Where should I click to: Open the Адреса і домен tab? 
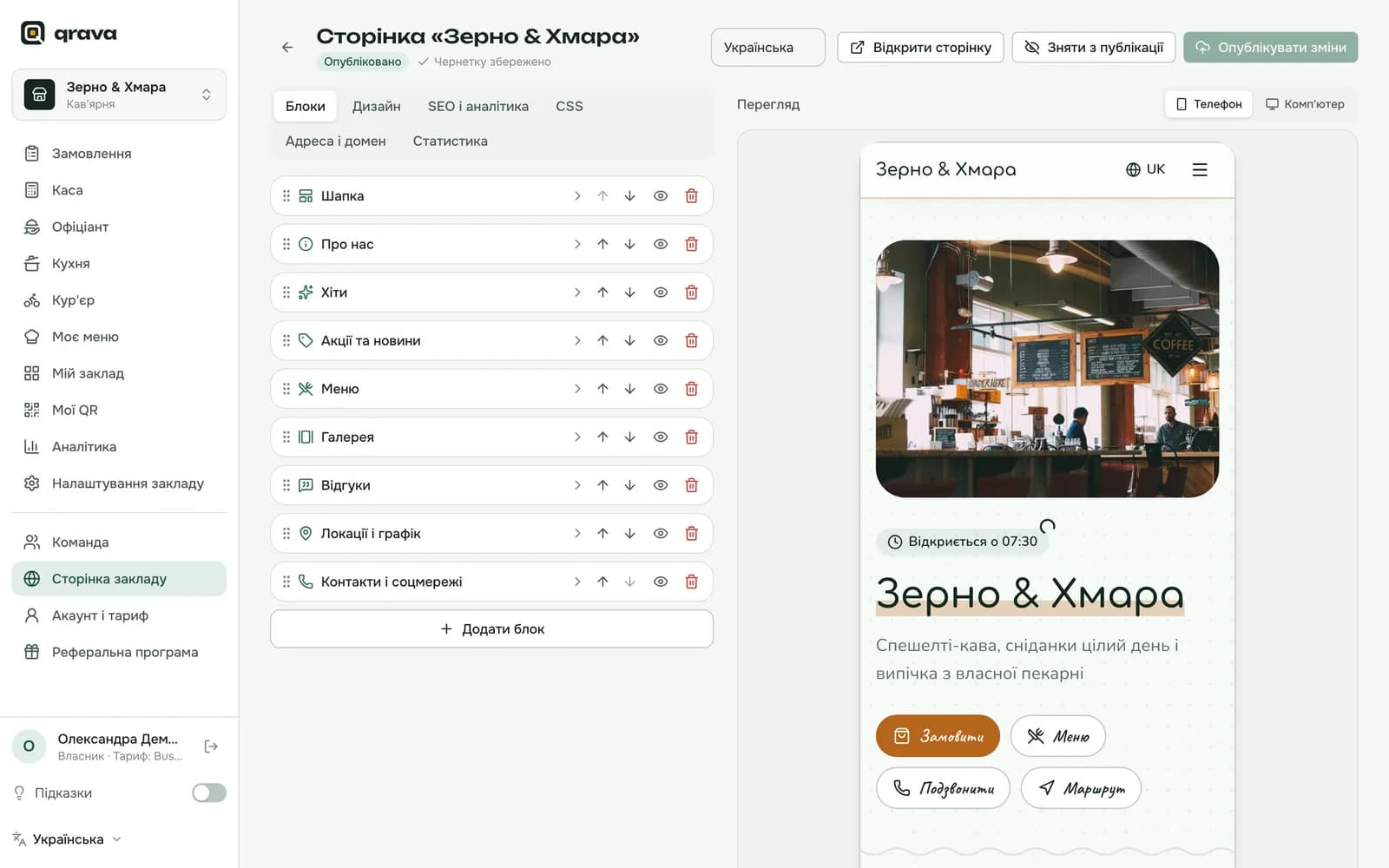coord(335,141)
